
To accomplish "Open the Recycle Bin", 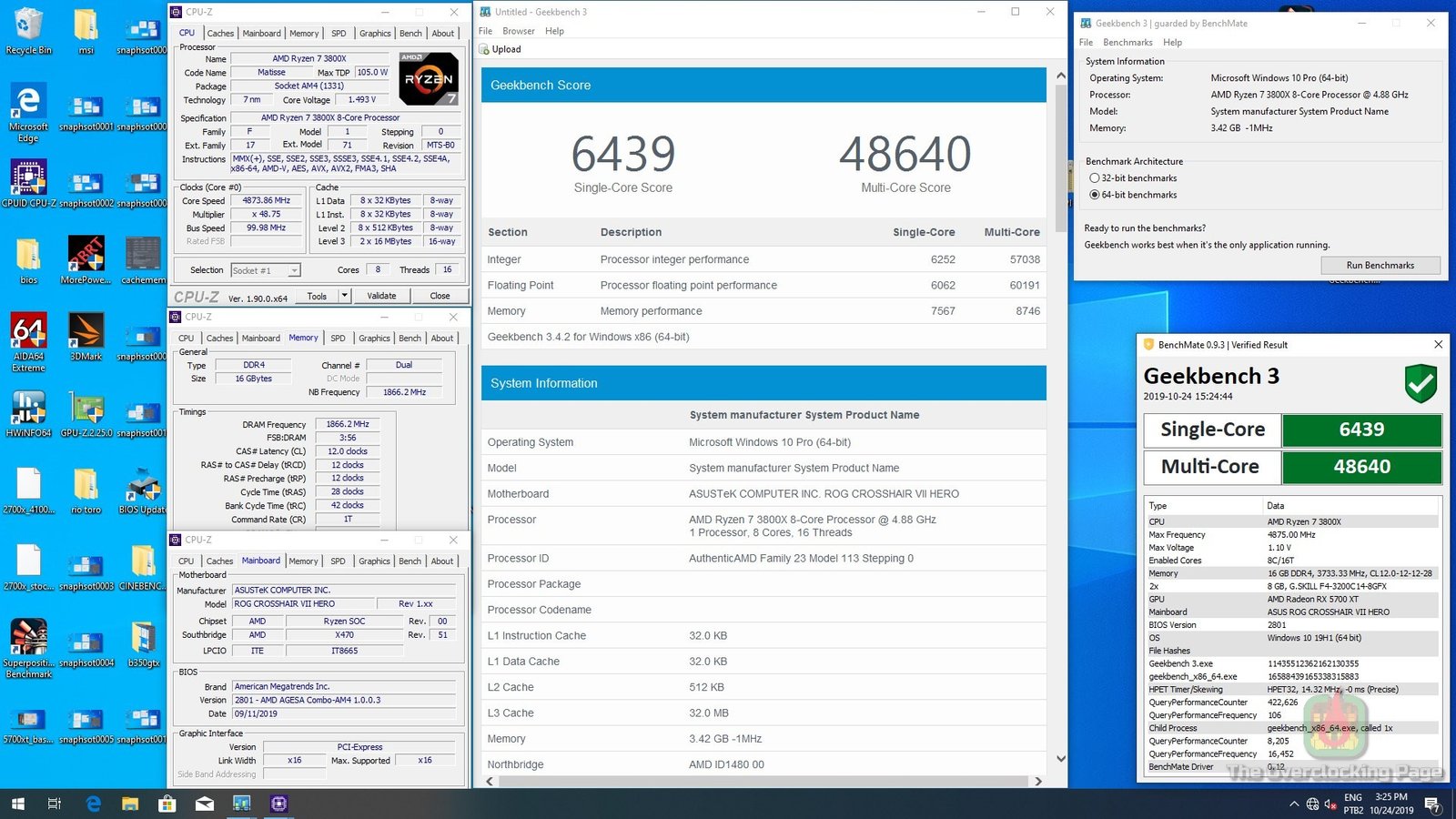I will [x=28, y=23].
